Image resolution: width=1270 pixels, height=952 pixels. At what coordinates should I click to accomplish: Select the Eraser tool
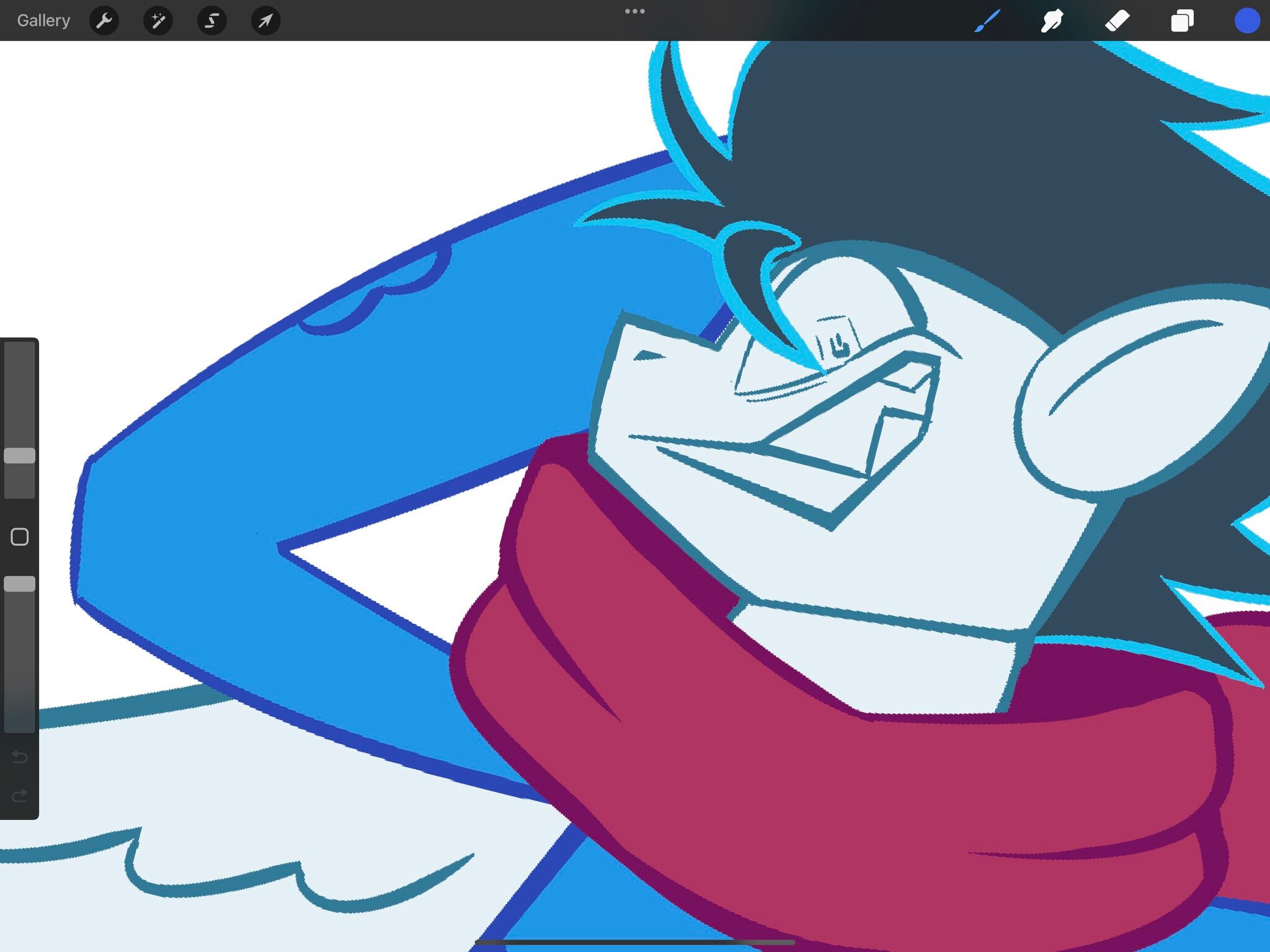point(1117,20)
